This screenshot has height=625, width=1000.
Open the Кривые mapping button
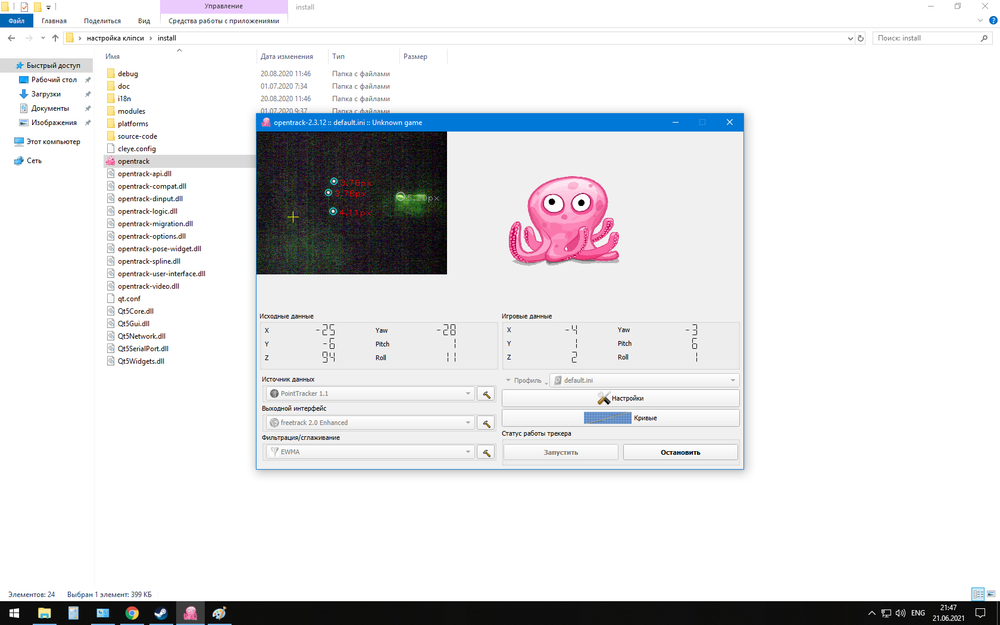[x=620, y=418]
